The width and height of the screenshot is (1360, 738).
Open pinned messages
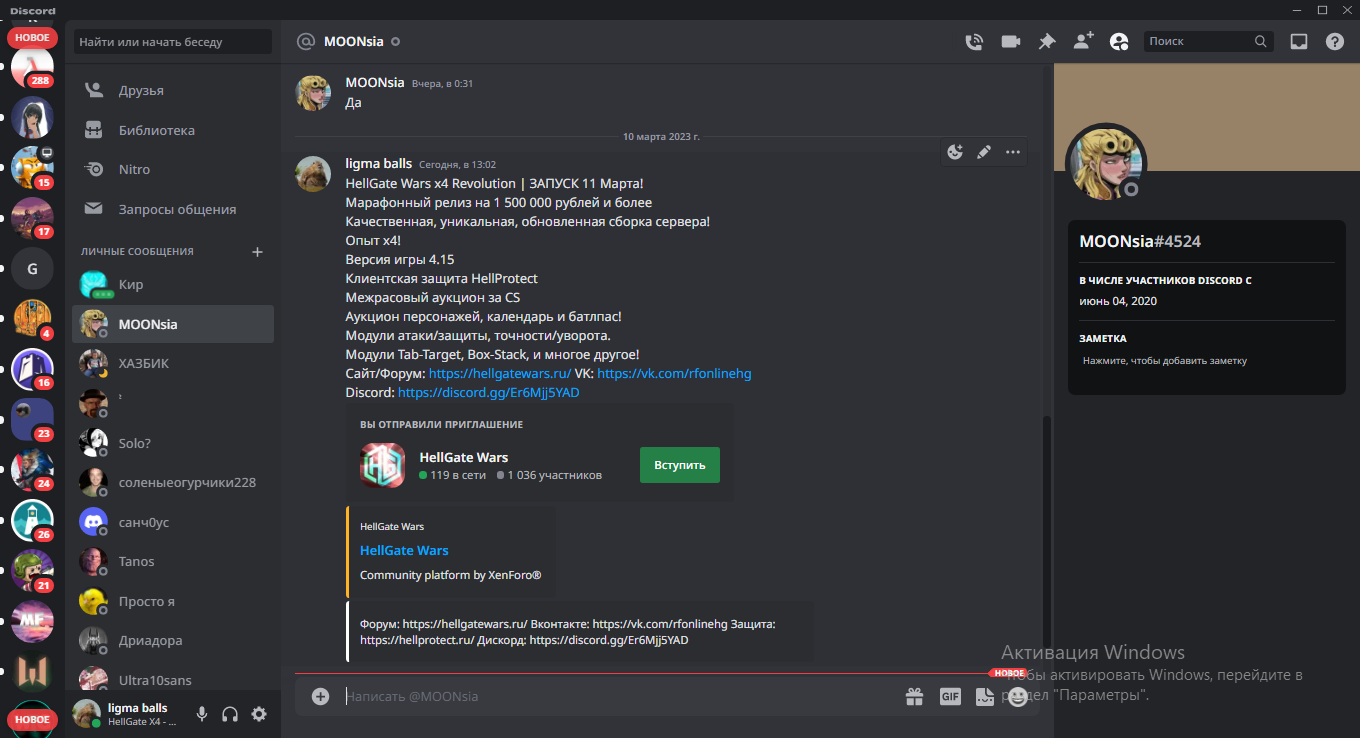pos(1047,41)
